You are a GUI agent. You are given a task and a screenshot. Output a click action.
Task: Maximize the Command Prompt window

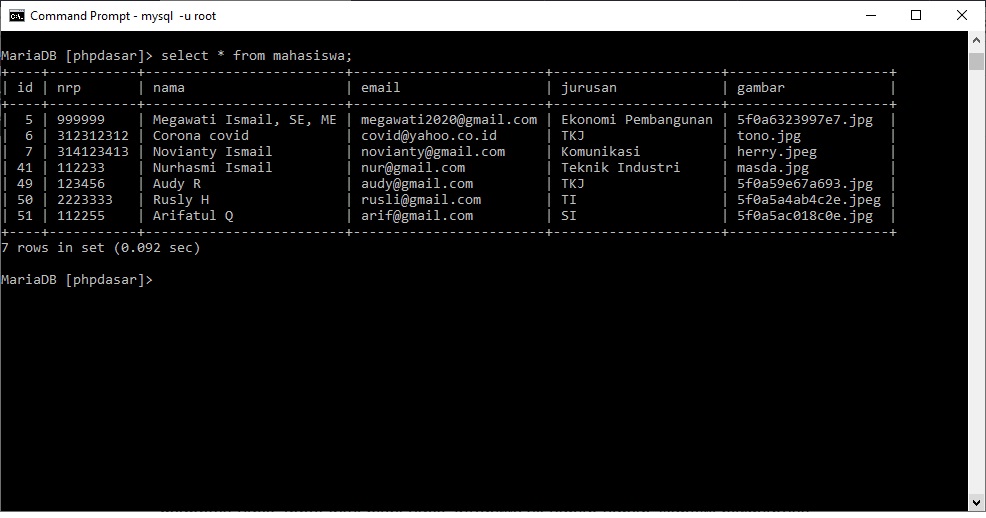pos(915,15)
